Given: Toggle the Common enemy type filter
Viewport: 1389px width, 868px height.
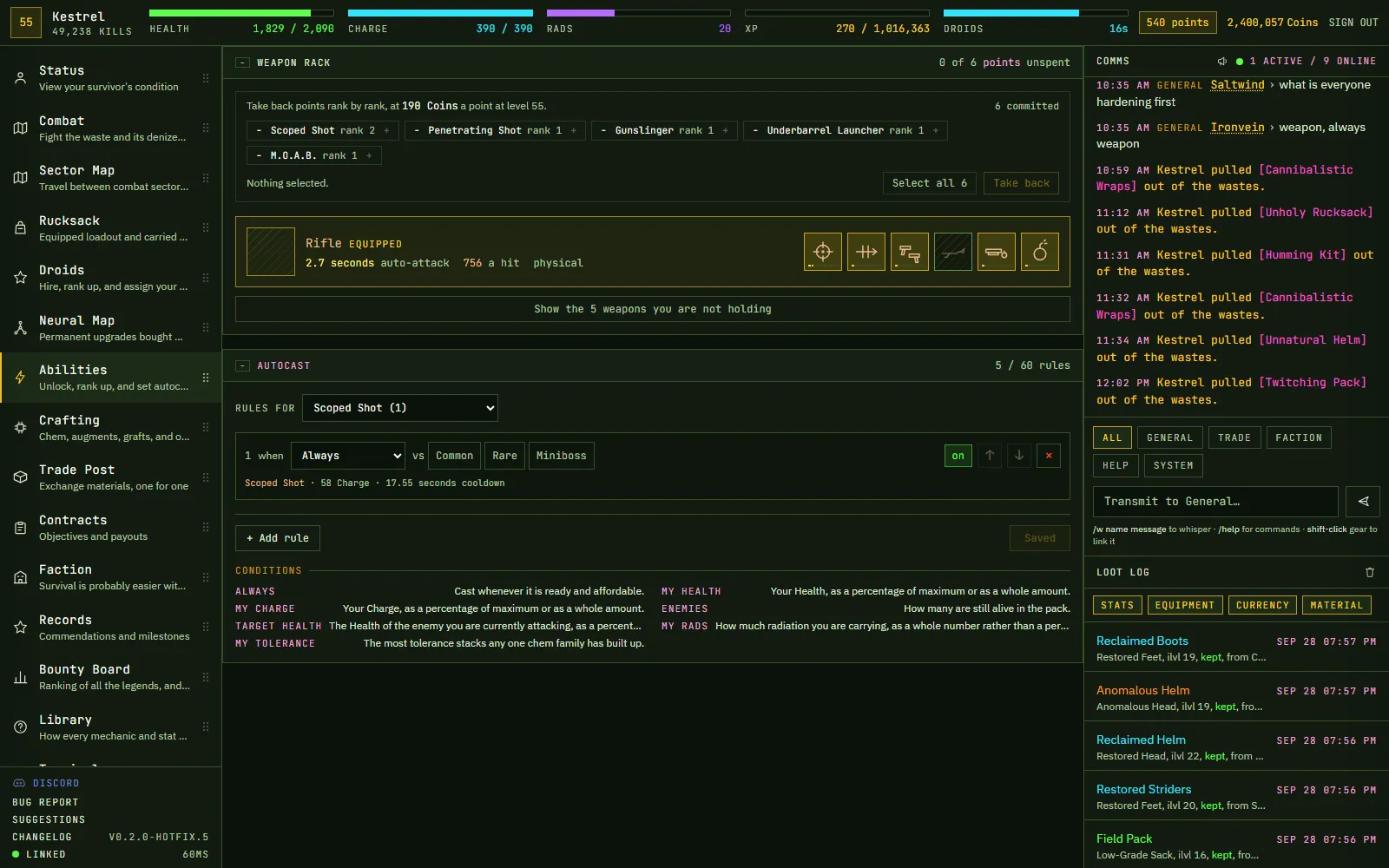Looking at the screenshot, I should 454,456.
